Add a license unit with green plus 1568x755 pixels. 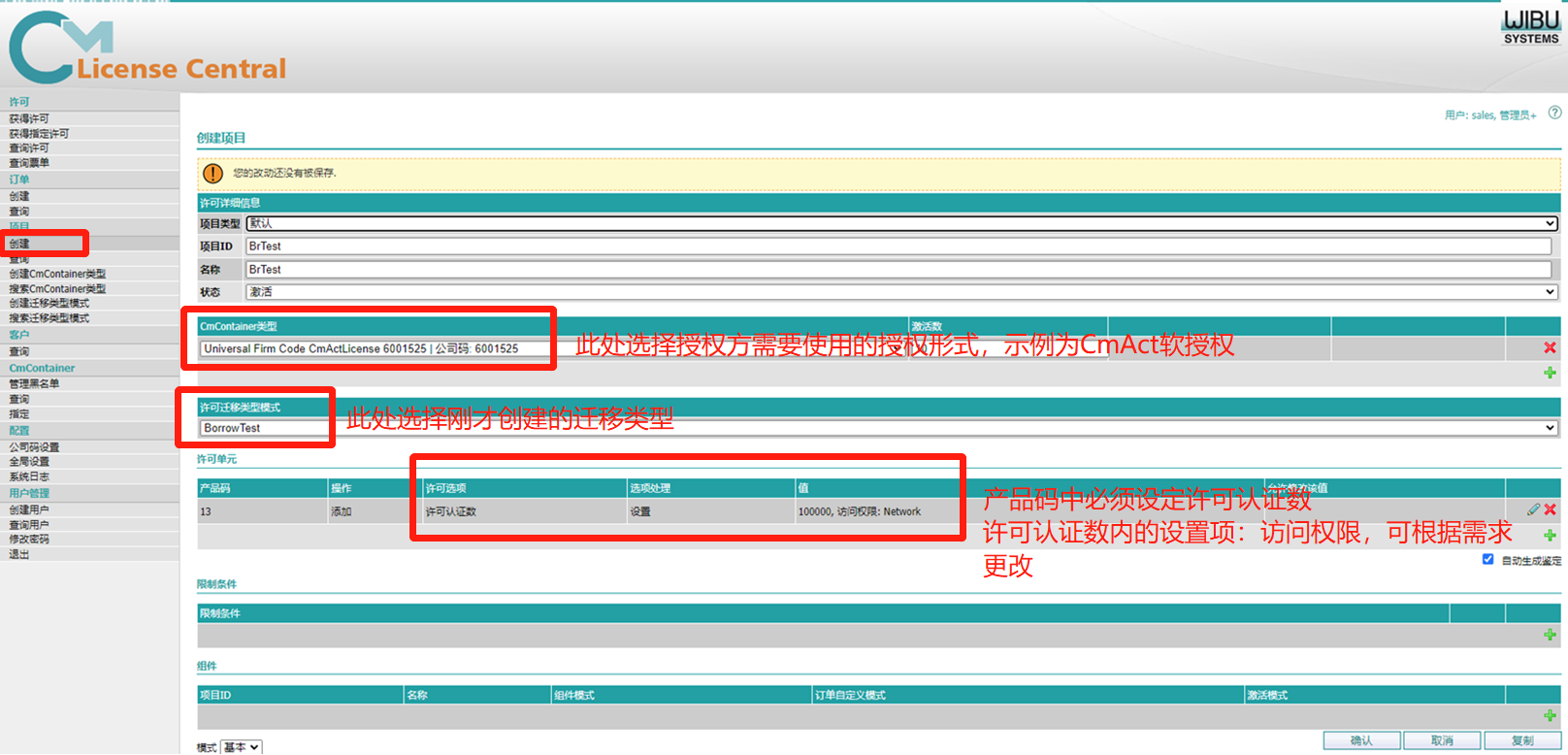coord(1550,536)
